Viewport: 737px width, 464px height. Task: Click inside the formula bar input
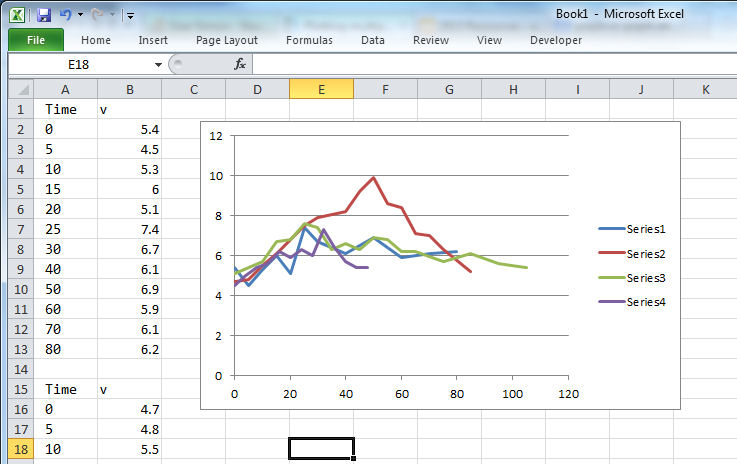(x=490, y=64)
